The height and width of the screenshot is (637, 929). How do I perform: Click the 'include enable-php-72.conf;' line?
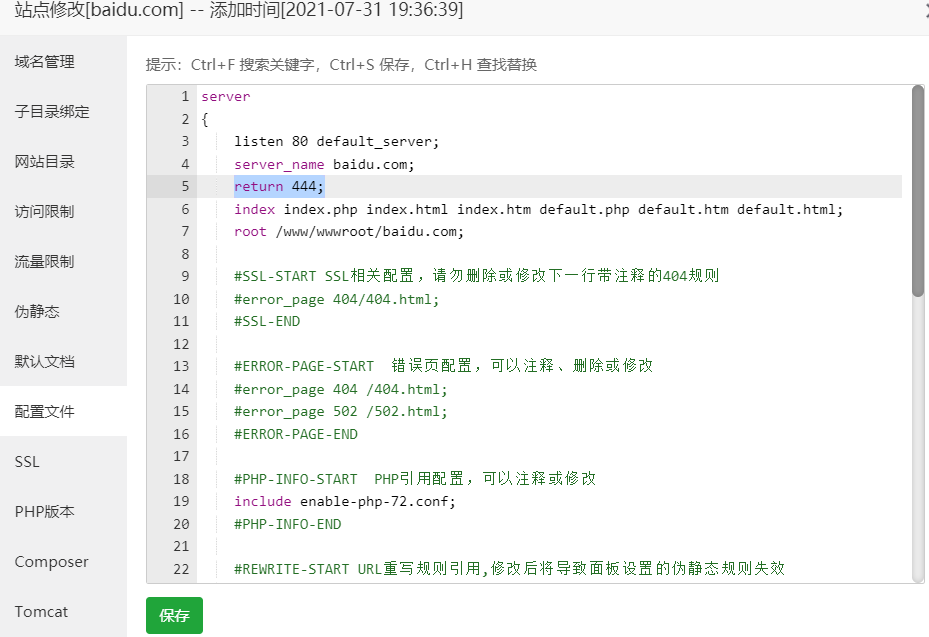pos(345,502)
